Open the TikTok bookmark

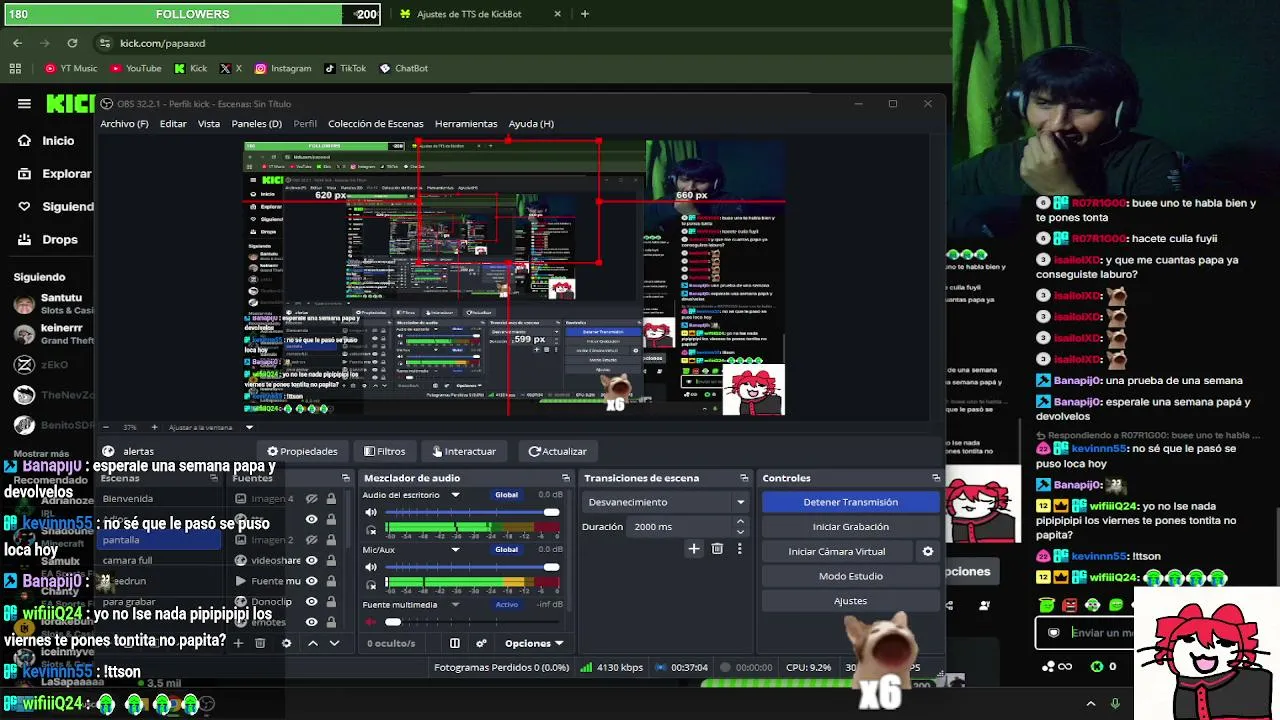[x=345, y=68]
